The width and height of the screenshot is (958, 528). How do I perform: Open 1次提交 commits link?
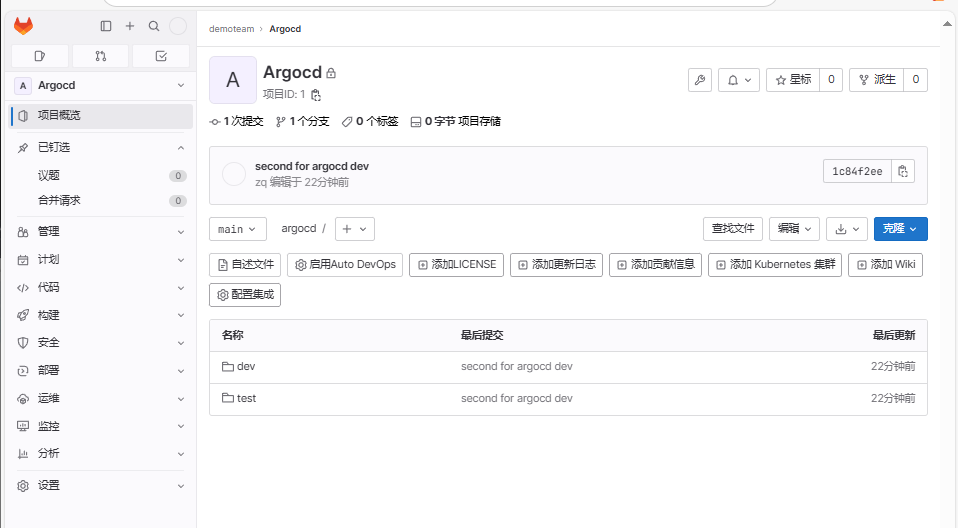pos(237,122)
